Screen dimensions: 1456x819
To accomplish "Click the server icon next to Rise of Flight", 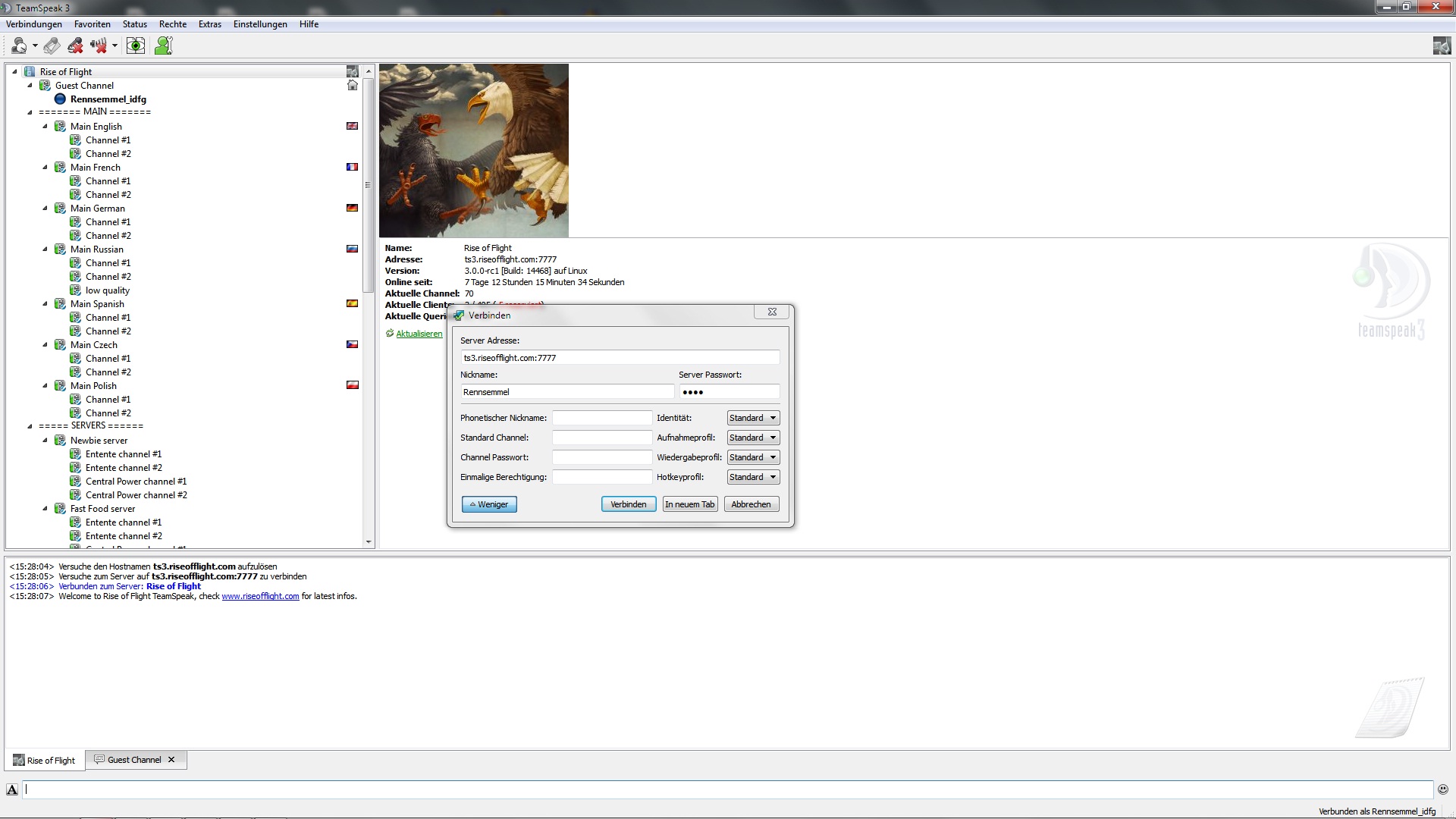I will point(30,71).
